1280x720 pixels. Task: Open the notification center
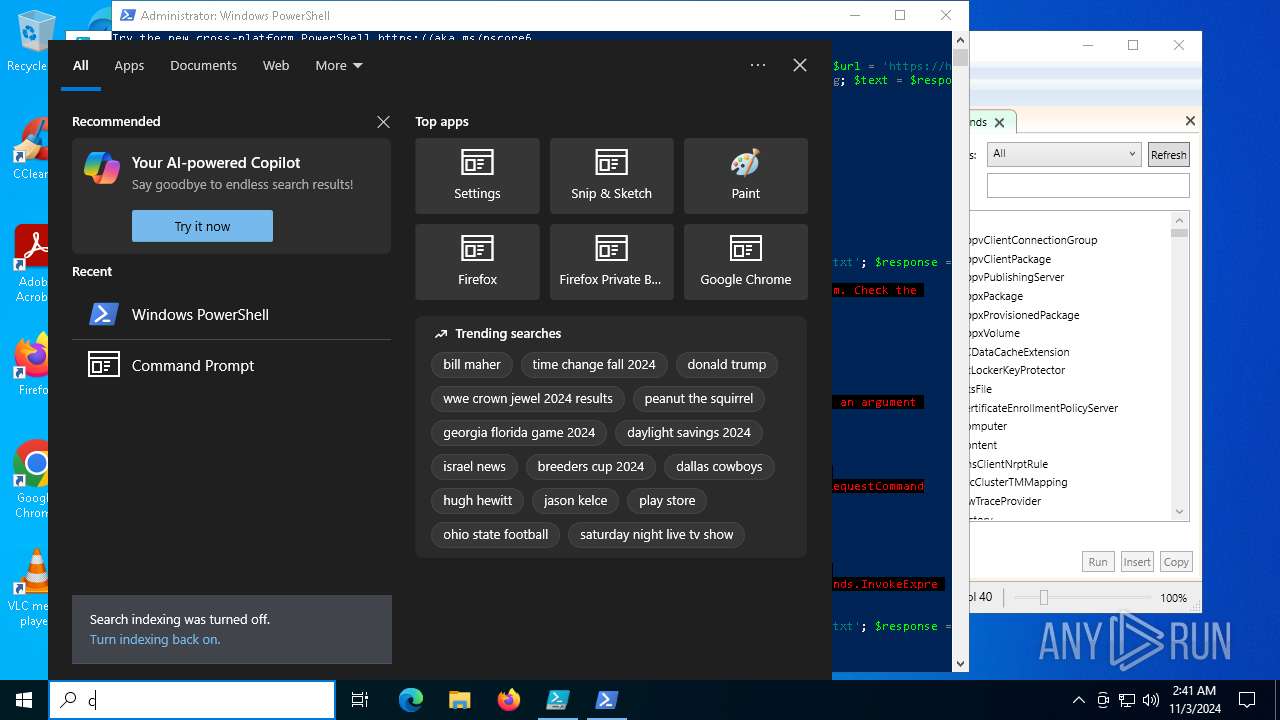coord(1247,700)
